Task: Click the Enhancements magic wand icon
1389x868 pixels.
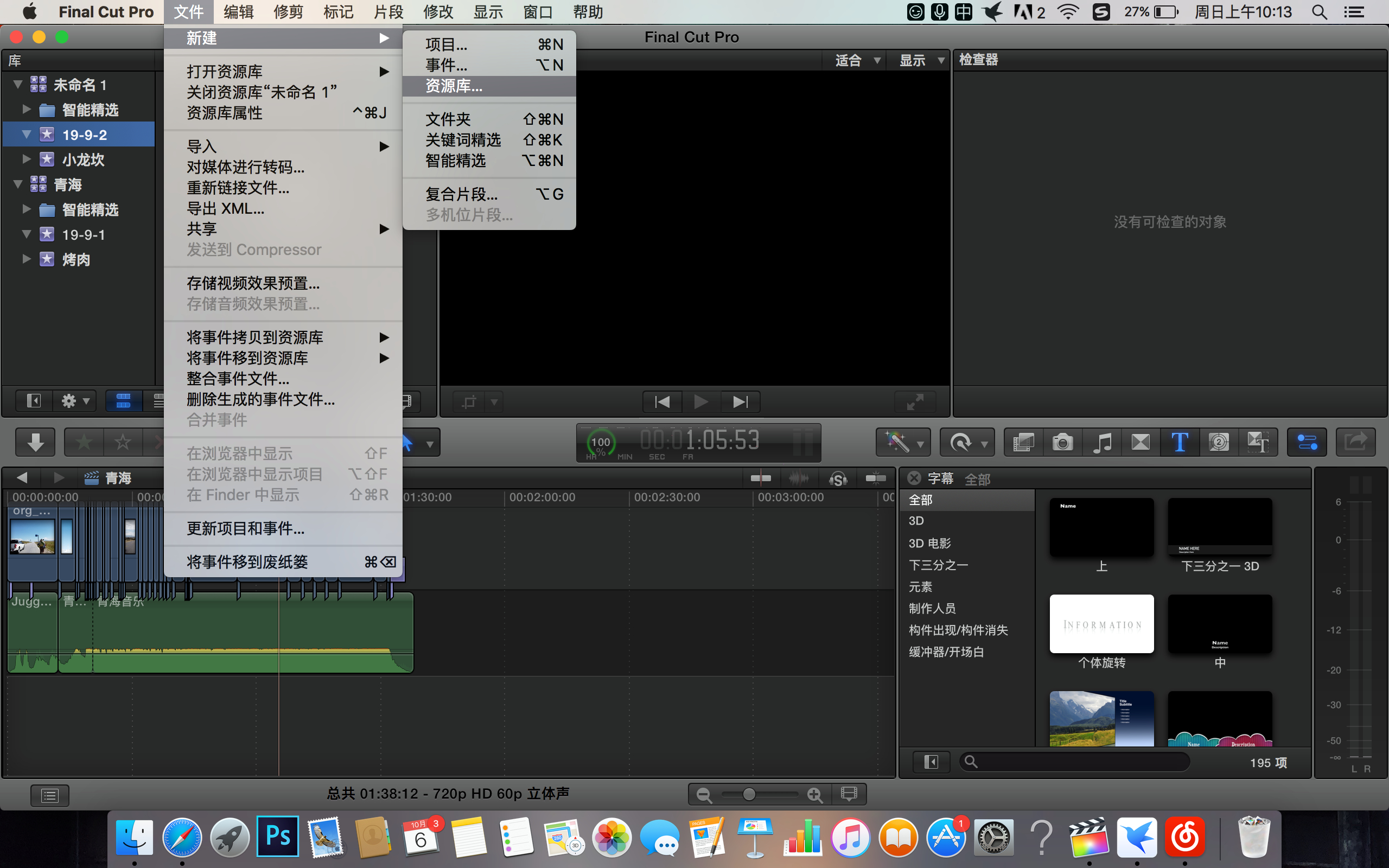Action: [x=897, y=443]
